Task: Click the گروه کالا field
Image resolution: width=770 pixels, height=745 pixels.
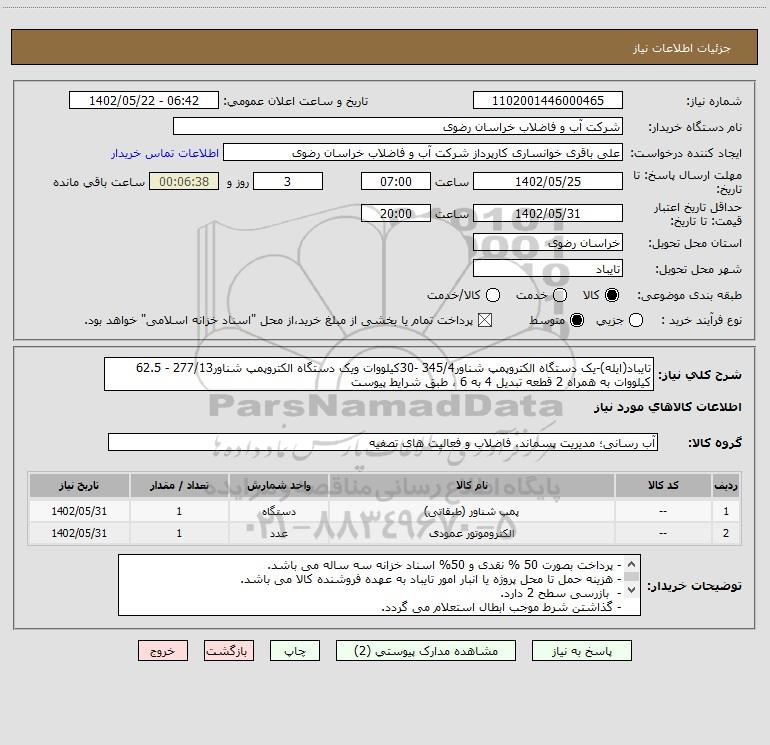Action: click(x=383, y=442)
